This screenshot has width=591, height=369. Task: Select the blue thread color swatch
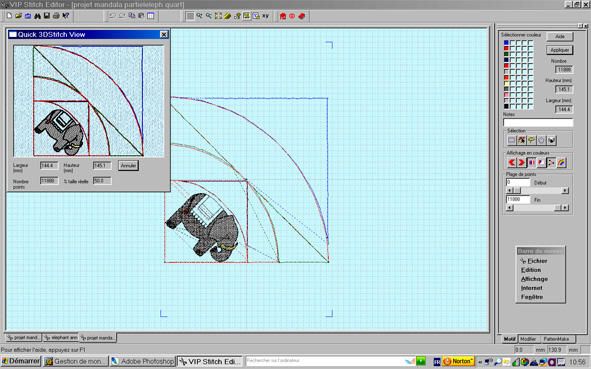[x=506, y=43]
